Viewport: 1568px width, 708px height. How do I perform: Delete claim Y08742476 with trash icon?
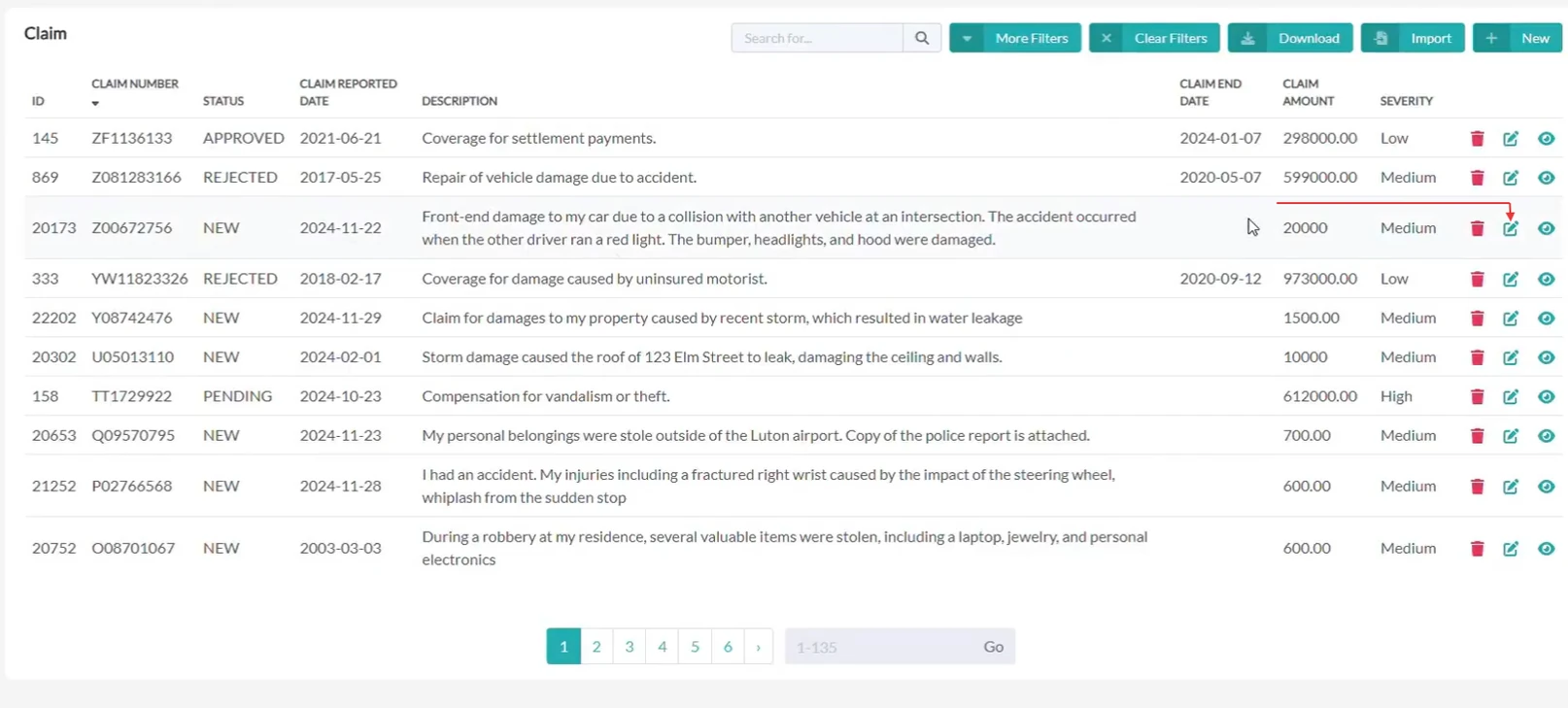1477,319
